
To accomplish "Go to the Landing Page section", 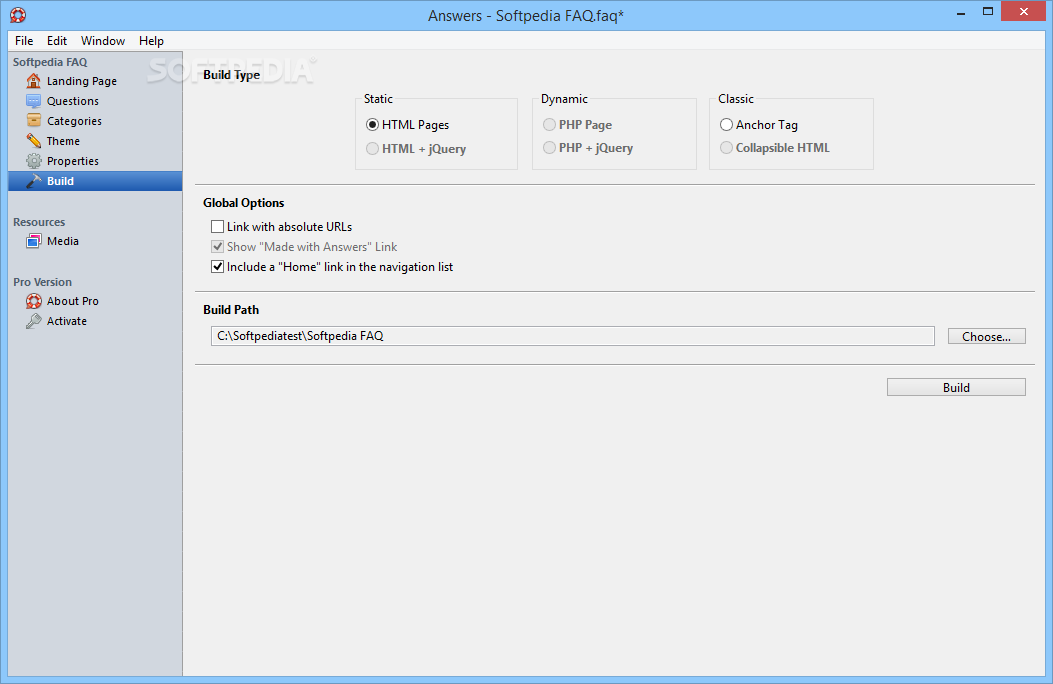I will (82, 81).
